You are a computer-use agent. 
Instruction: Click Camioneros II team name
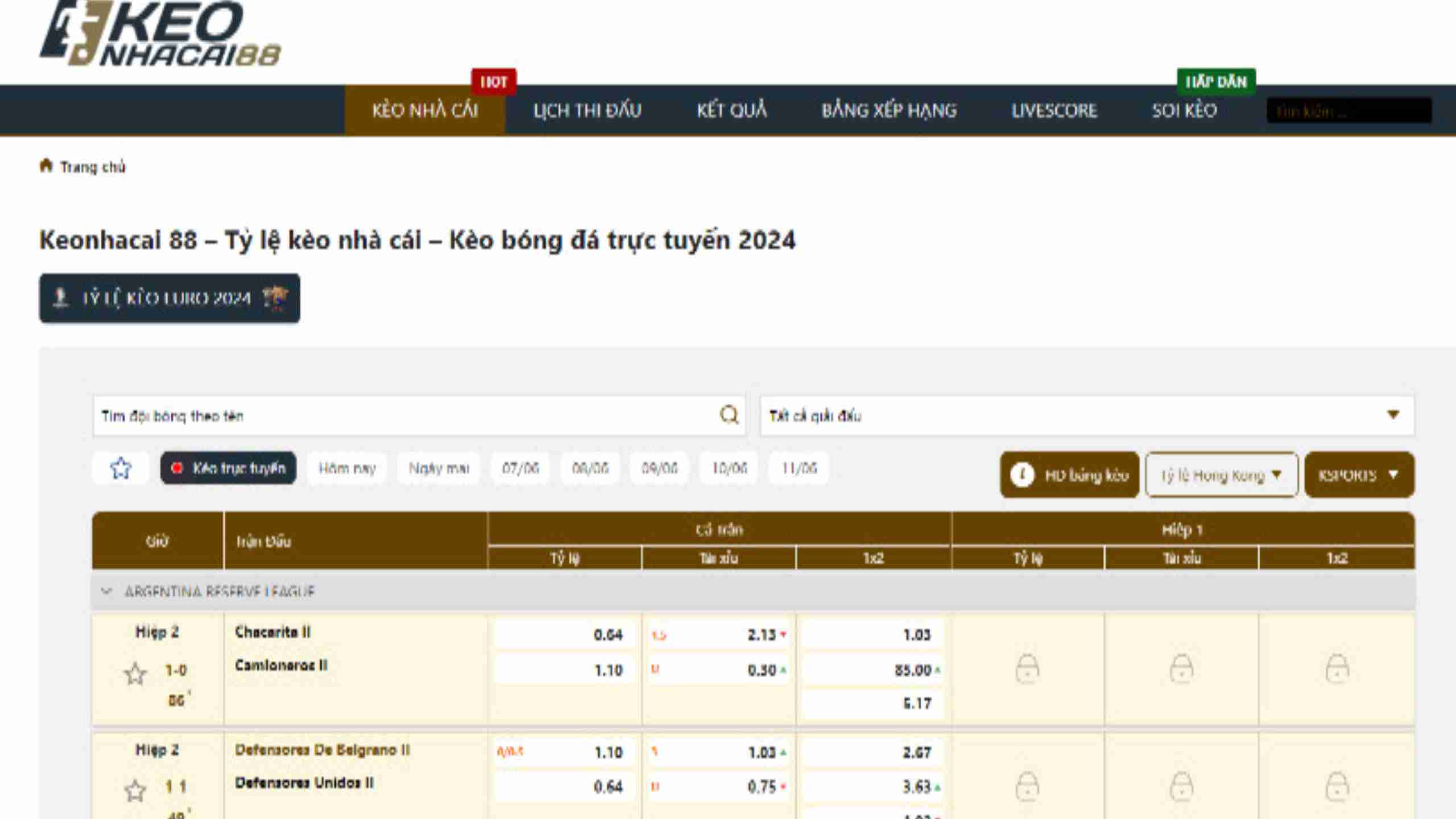point(281,665)
